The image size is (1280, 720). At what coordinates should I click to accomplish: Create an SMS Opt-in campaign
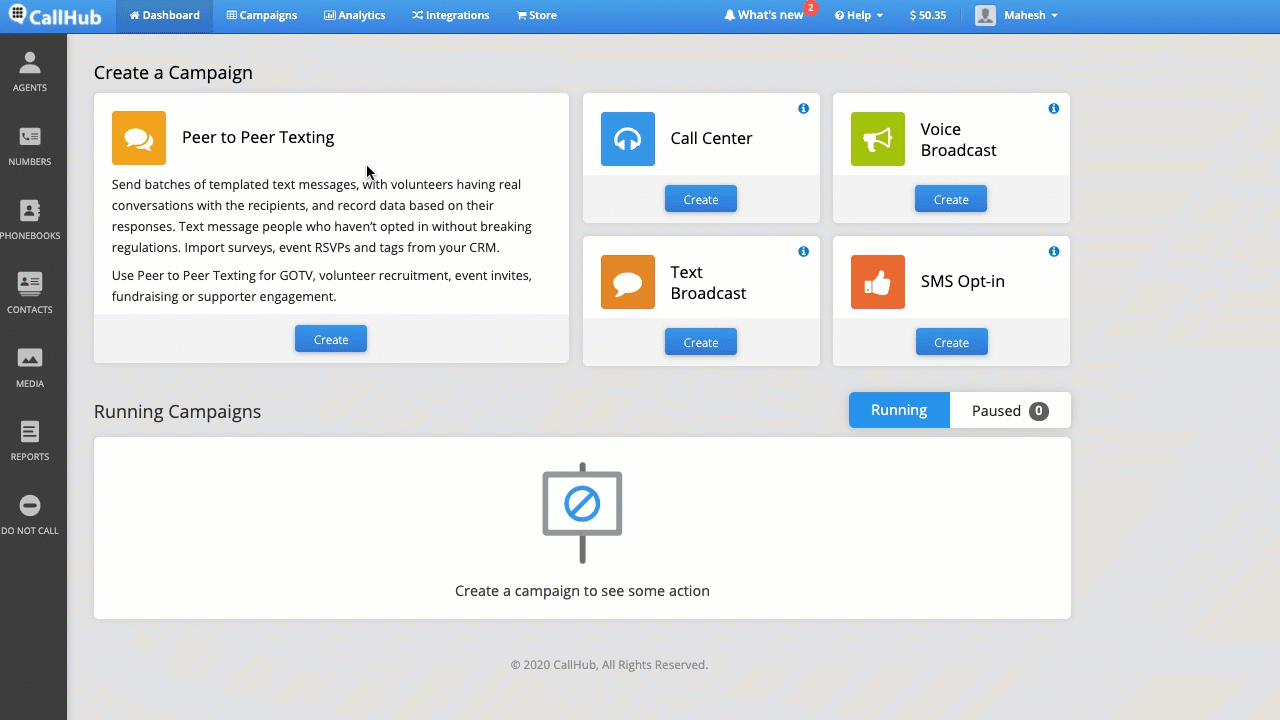click(952, 342)
